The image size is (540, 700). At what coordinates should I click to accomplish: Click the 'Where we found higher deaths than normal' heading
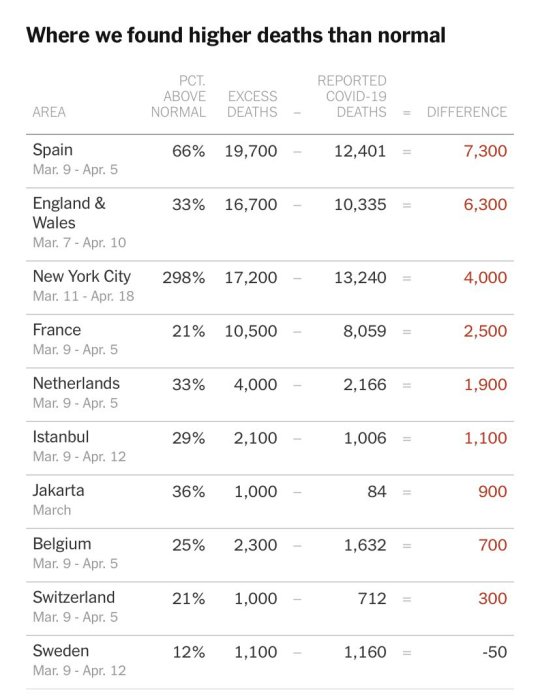236,35
